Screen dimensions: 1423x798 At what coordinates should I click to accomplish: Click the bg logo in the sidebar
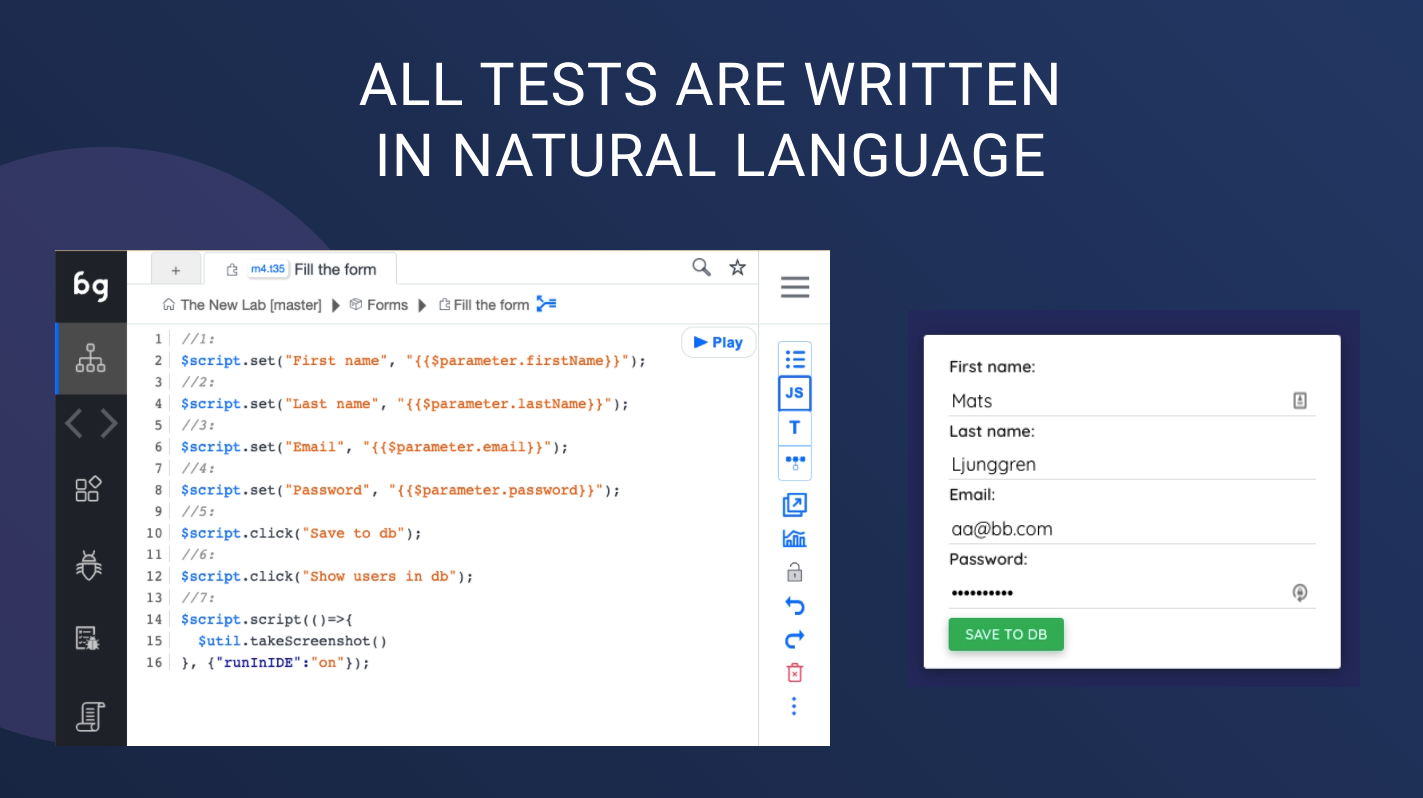point(91,286)
